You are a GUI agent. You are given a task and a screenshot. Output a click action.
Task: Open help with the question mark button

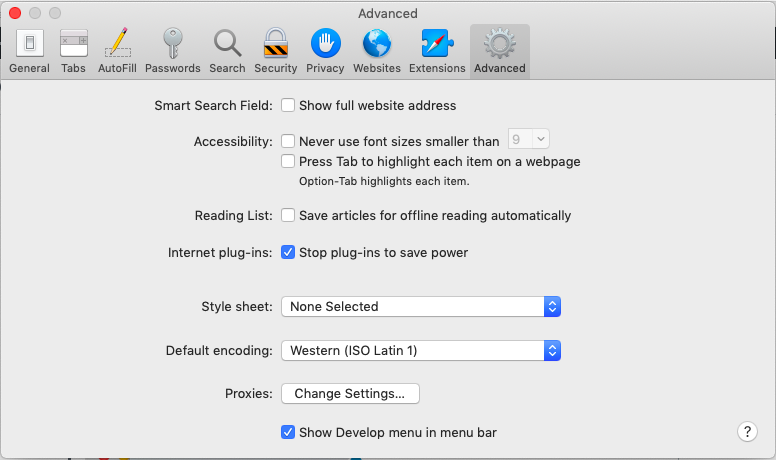click(747, 432)
